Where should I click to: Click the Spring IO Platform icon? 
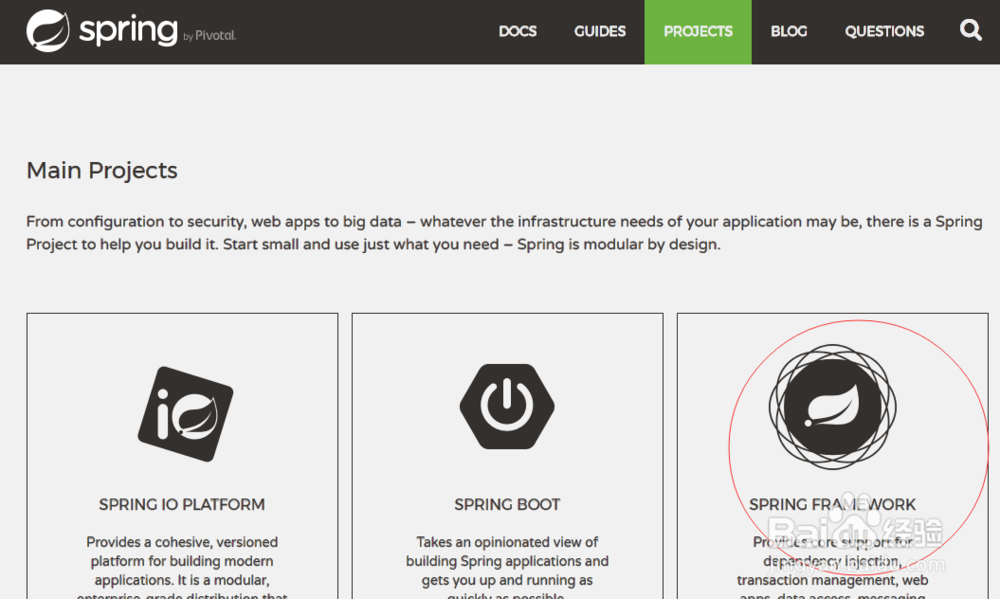coord(186,414)
